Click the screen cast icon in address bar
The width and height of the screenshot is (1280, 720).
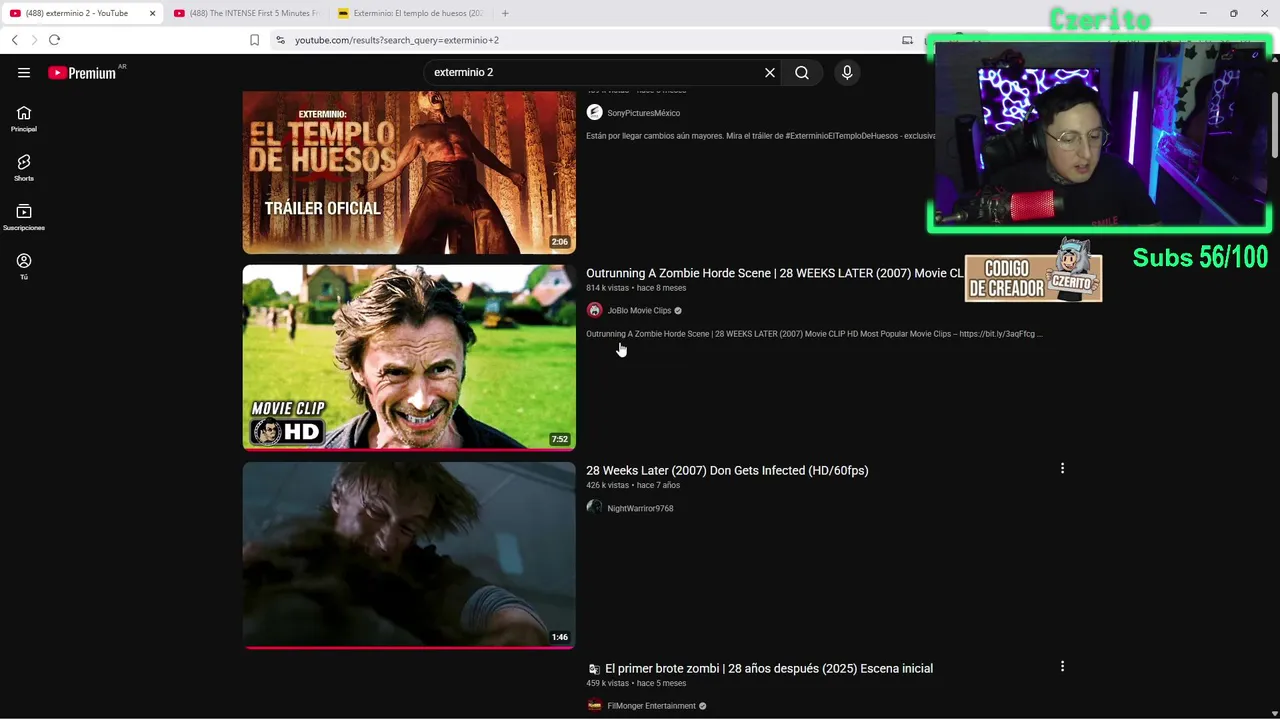coord(907,40)
